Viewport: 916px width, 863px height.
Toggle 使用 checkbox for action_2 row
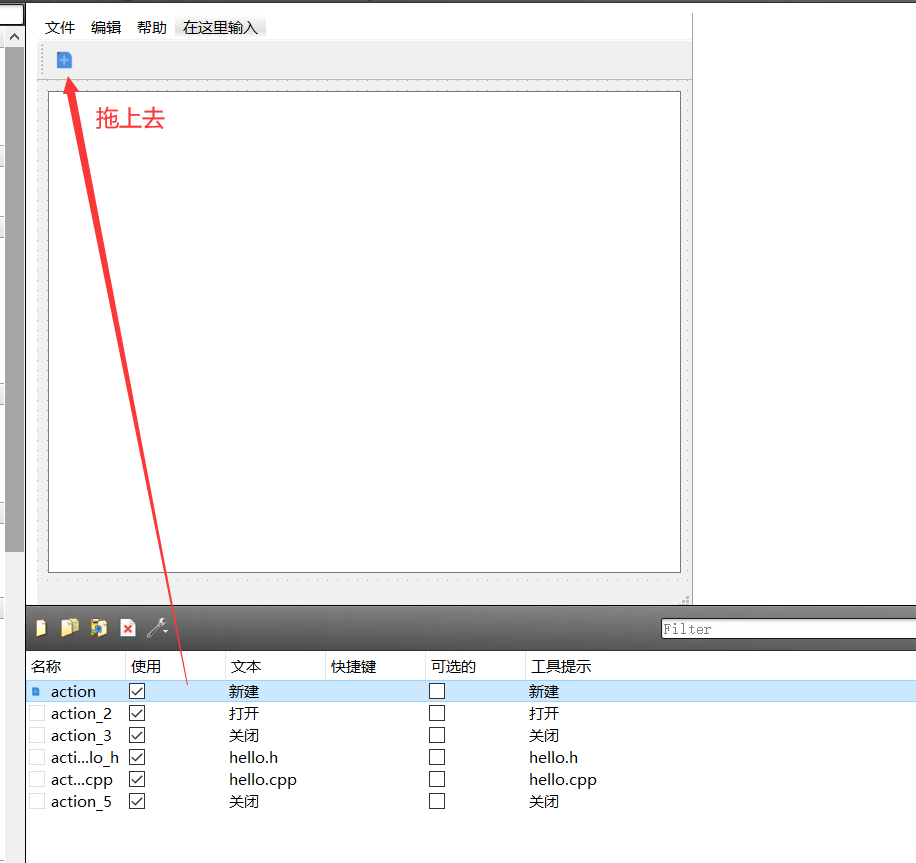pyautogui.click(x=137, y=713)
